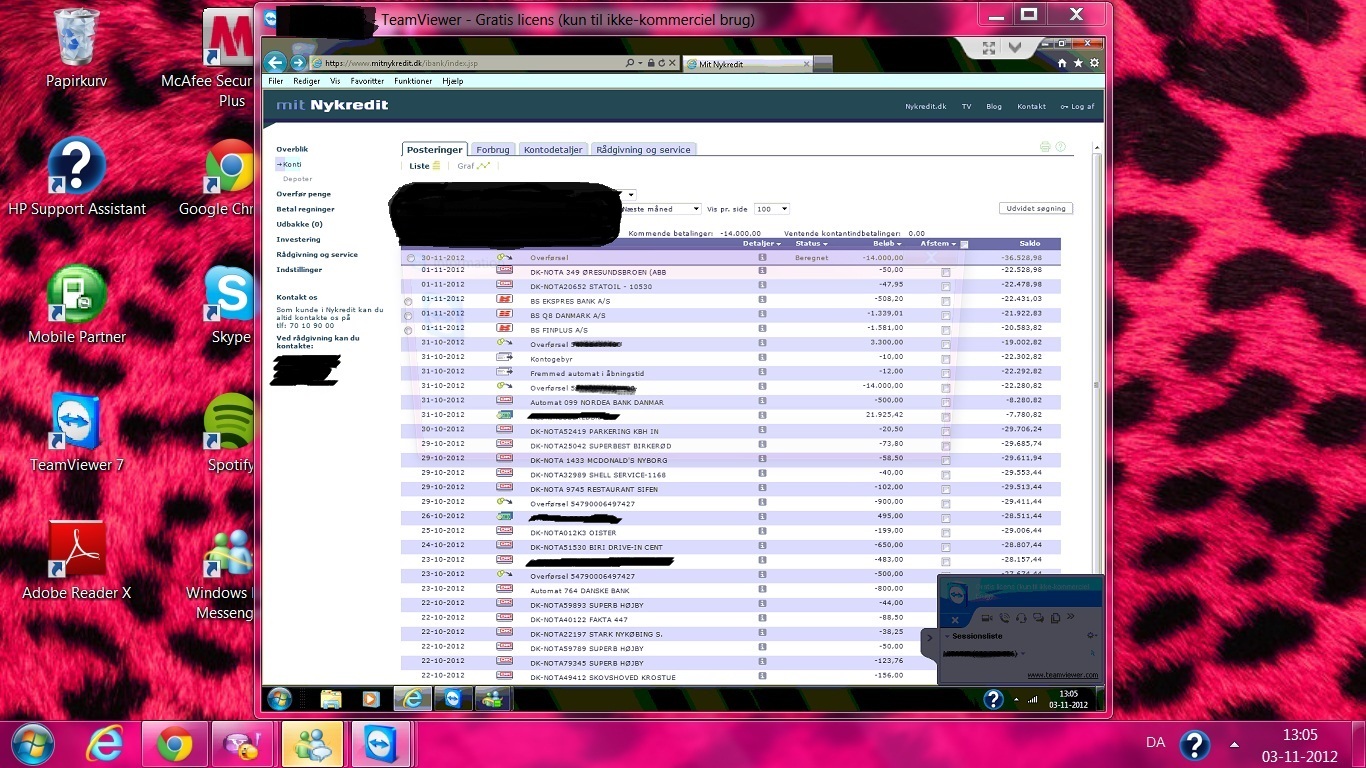Open Spotify desktop shortcut
1366x768 pixels.
coord(230,432)
